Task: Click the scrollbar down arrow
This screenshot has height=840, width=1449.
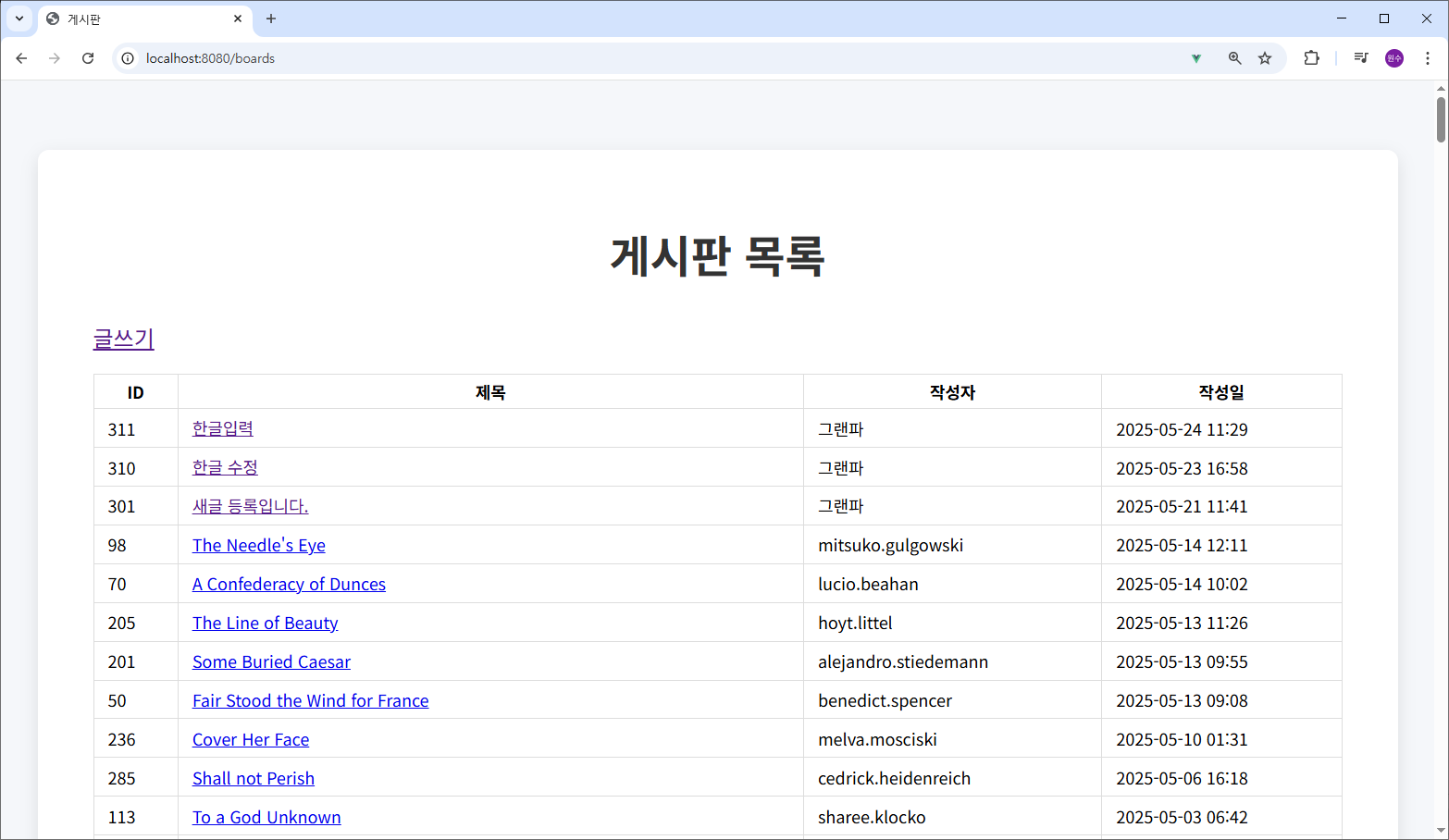Action: [1441, 831]
